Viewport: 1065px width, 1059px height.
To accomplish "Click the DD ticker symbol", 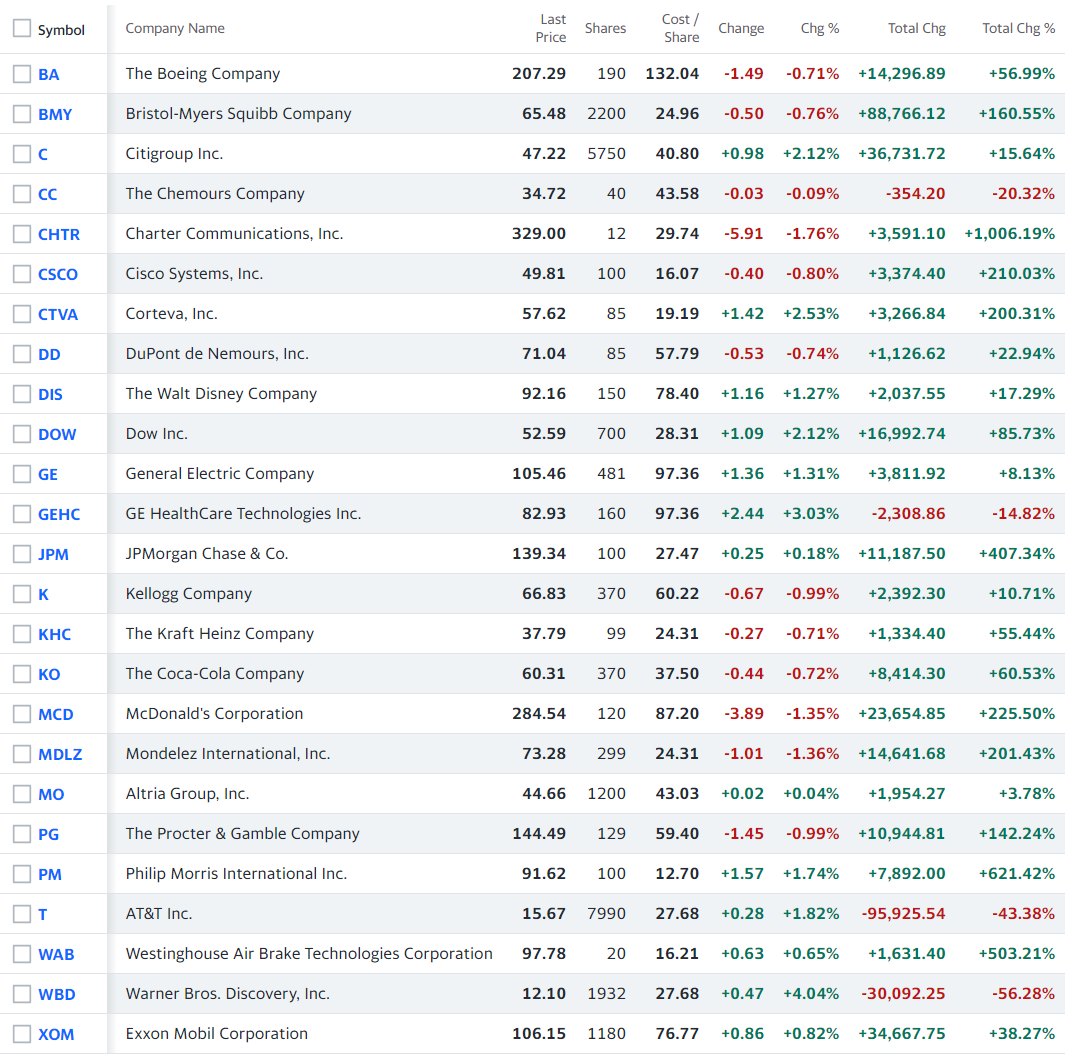I will click(x=49, y=355).
